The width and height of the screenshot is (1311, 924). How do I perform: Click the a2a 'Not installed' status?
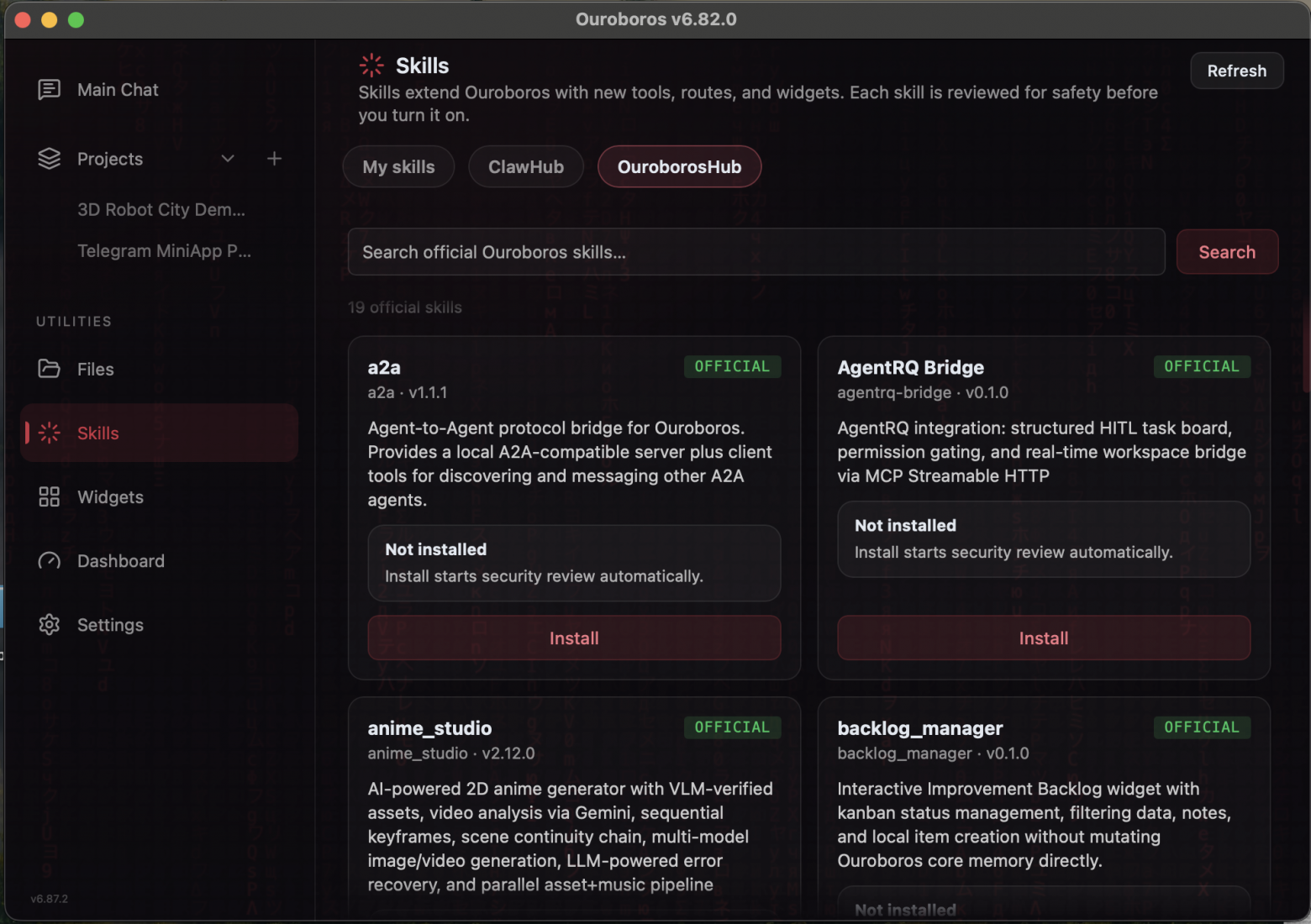pyautogui.click(x=436, y=549)
